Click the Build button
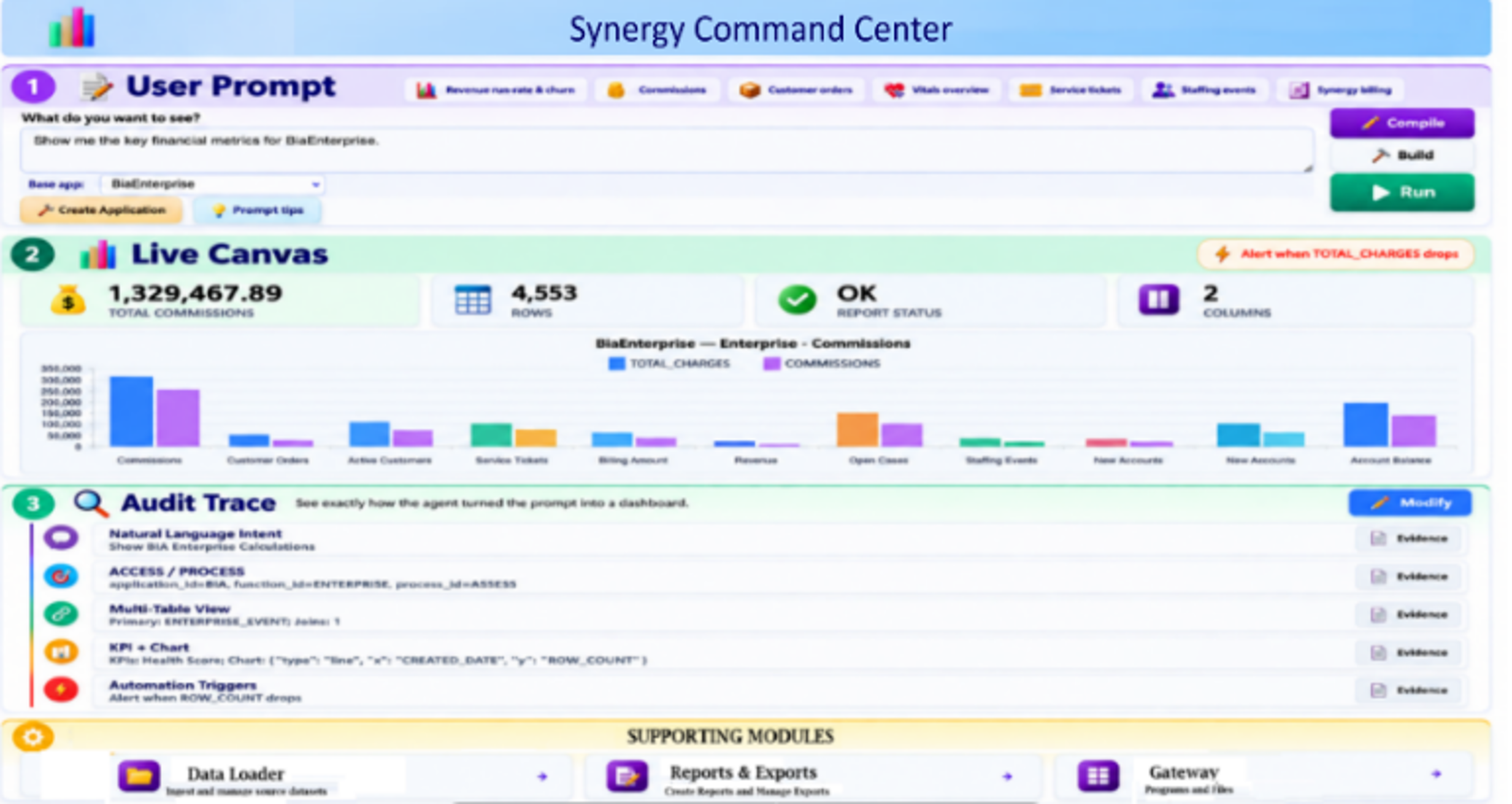Screen dimensions: 1512x804 coord(1402,155)
